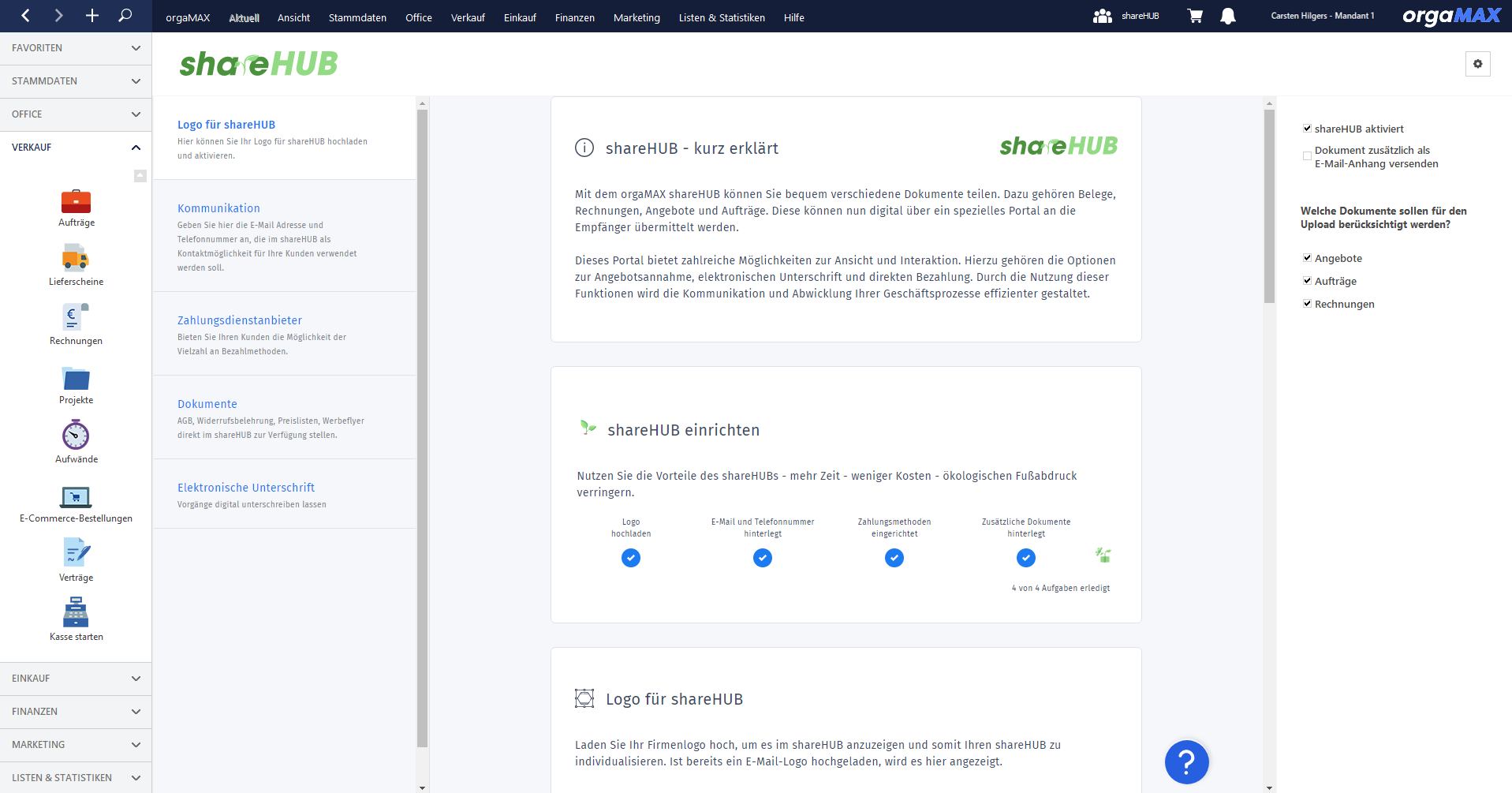The width and height of the screenshot is (1512, 793).
Task: Open the Ansicht menu
Action: pyautogui.click(x=293, y=17)
